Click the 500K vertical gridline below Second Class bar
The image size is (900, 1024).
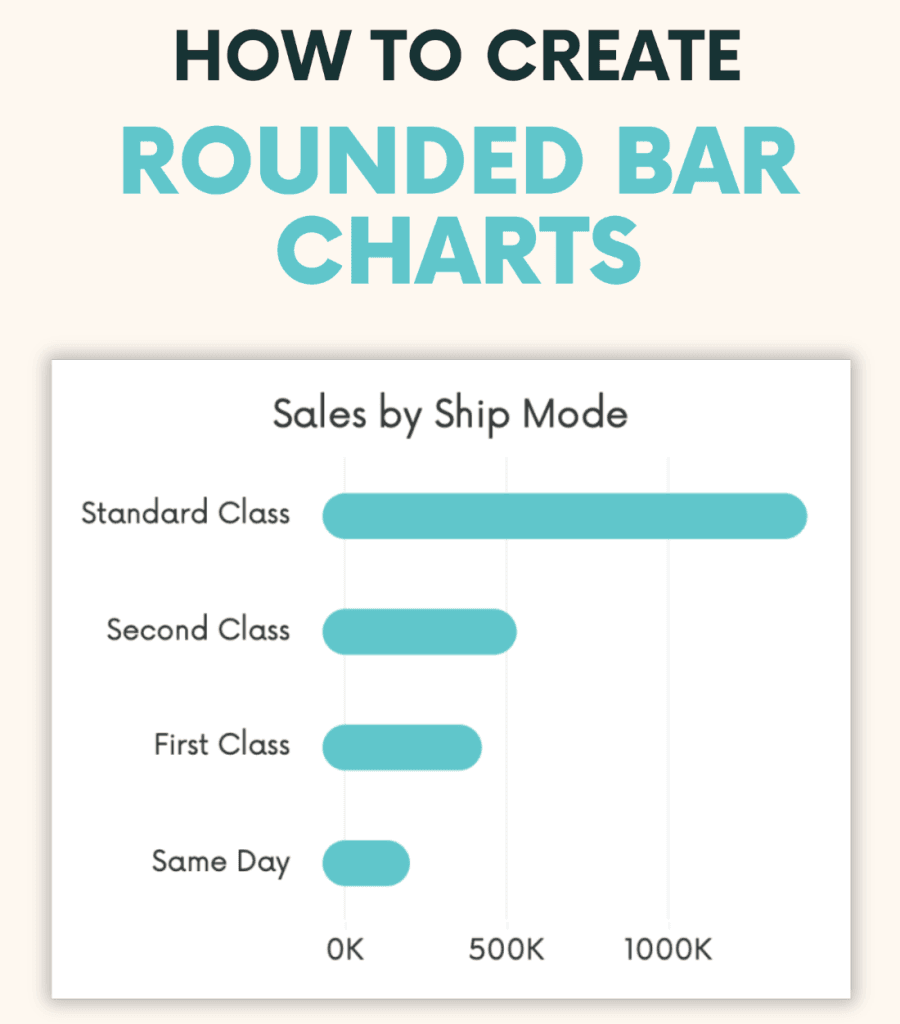click(507, 690)
